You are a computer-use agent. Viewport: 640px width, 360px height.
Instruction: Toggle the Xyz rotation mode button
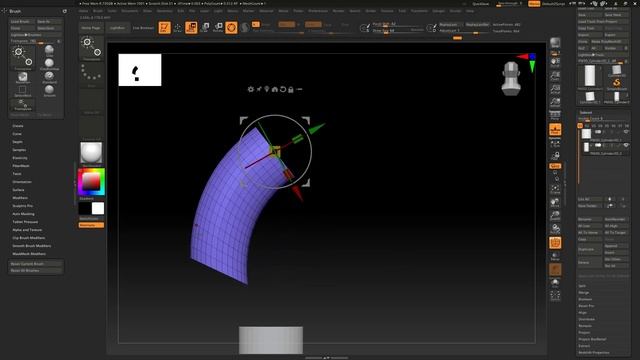coord(555,166)
